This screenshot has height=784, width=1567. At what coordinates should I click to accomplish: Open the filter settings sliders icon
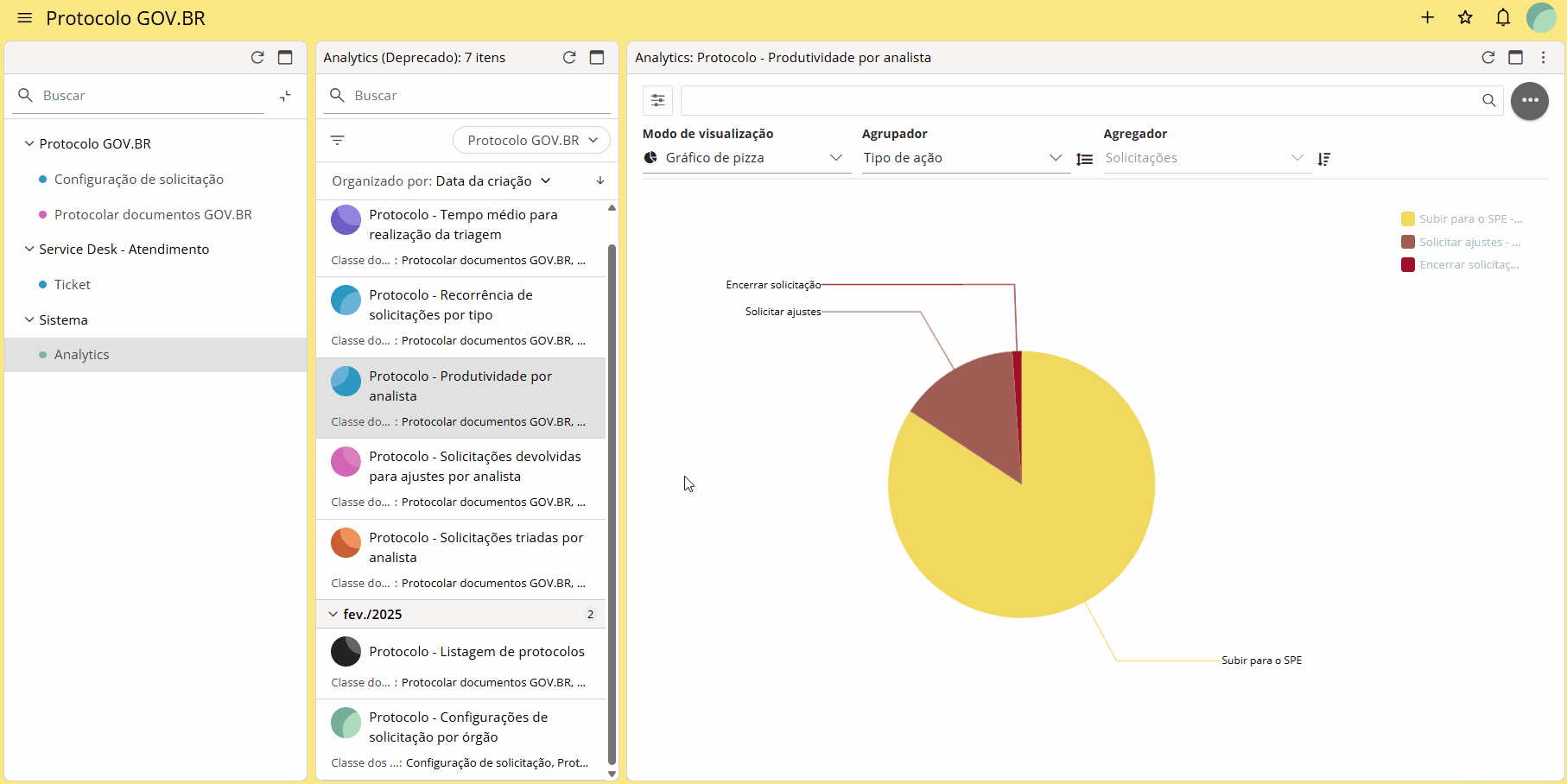[657, 100]
